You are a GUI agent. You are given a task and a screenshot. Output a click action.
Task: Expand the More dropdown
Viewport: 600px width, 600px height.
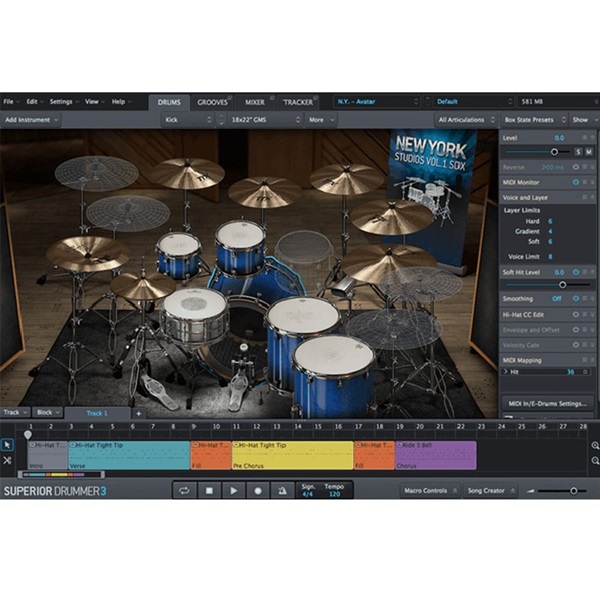pyautogui.click(x=321, y=120)
